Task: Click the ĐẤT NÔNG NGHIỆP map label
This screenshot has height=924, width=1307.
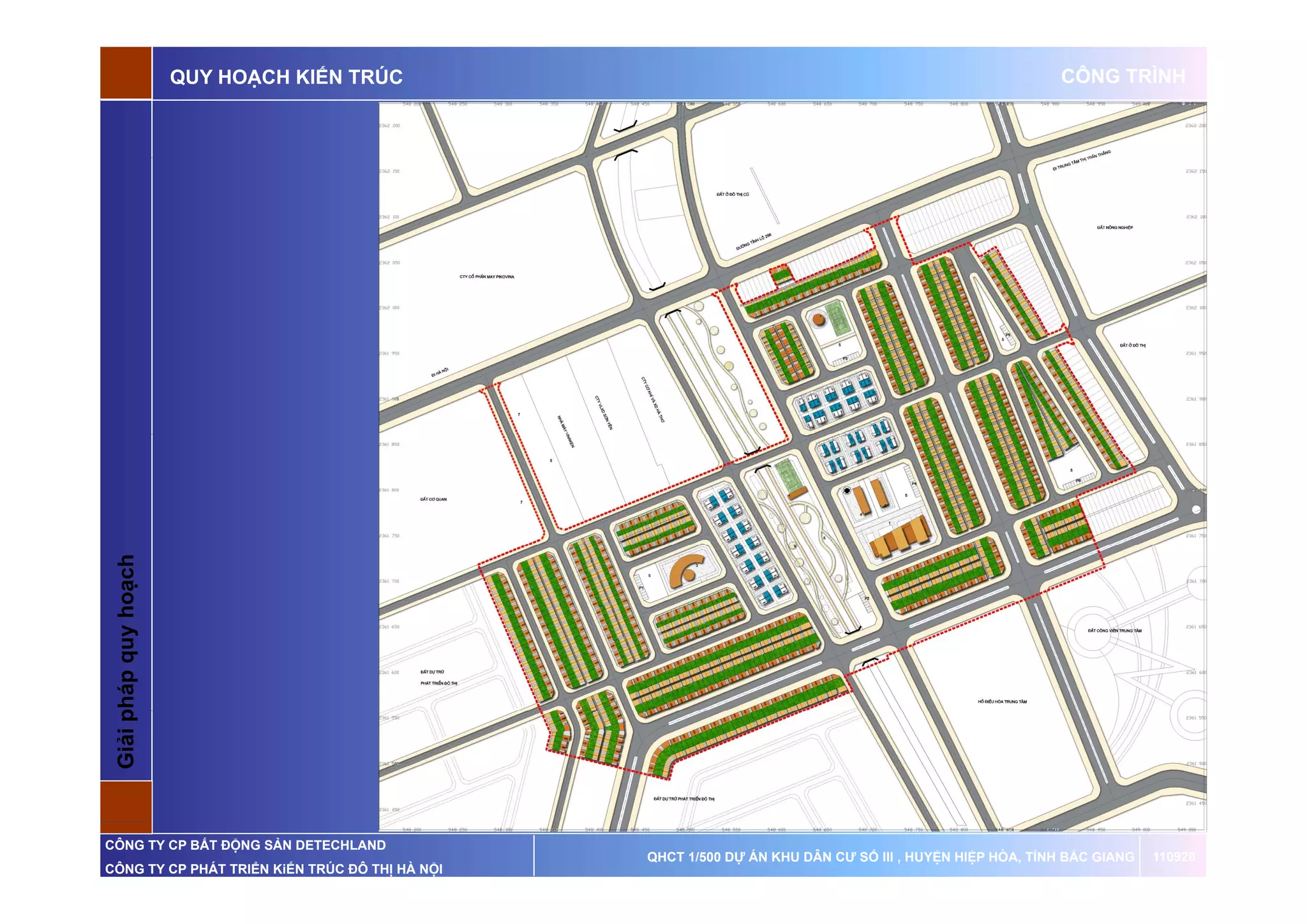Action: pyautogui.click(x=1114, y=227)
